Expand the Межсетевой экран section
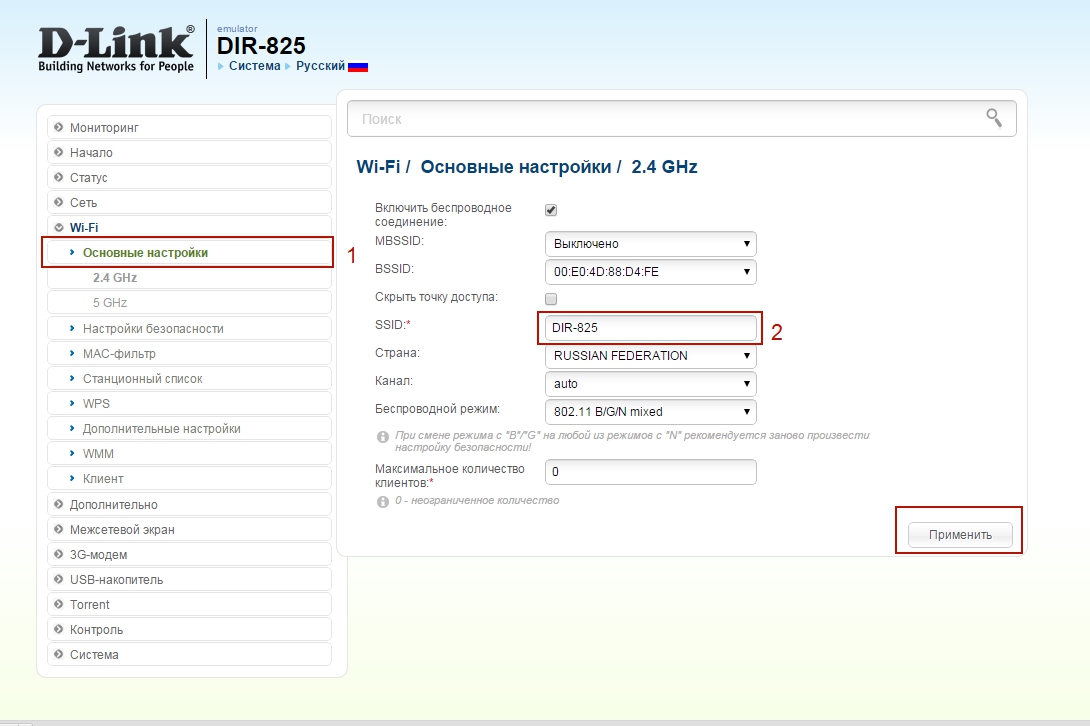 coord(189,529)
